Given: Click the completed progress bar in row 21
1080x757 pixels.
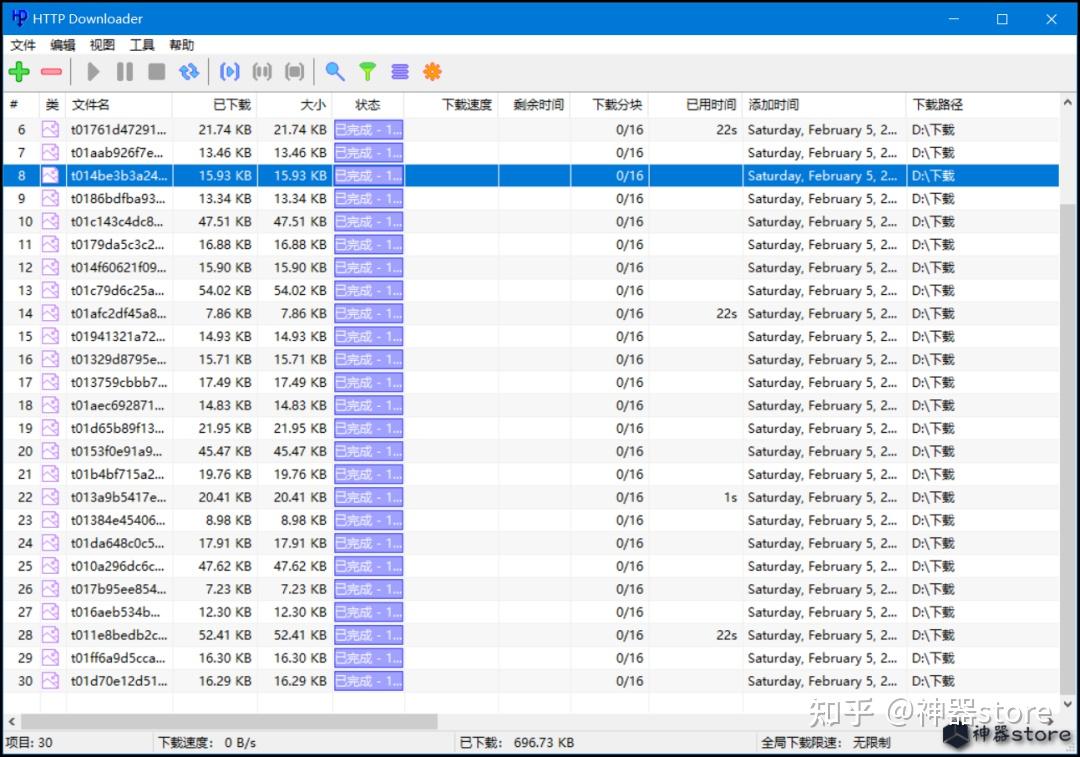Looking at the screenshot, I should point(368,474).
